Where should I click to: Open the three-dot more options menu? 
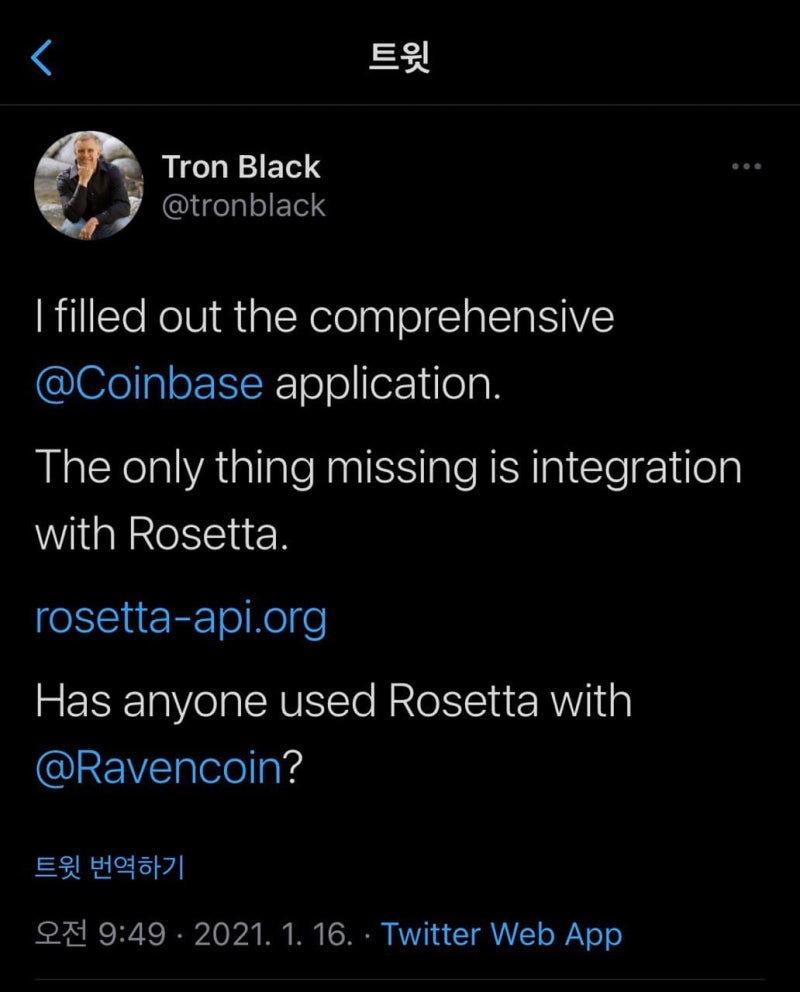747,167
